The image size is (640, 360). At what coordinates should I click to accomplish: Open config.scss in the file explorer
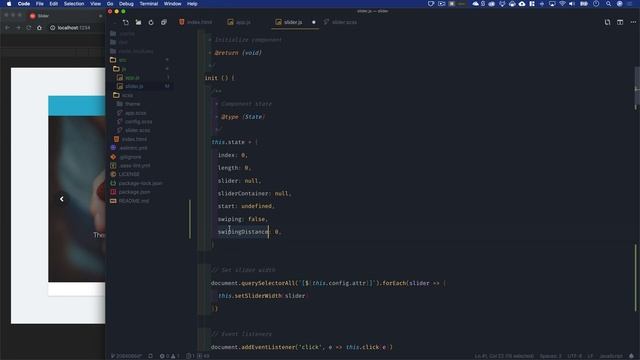tap(139, 122)
